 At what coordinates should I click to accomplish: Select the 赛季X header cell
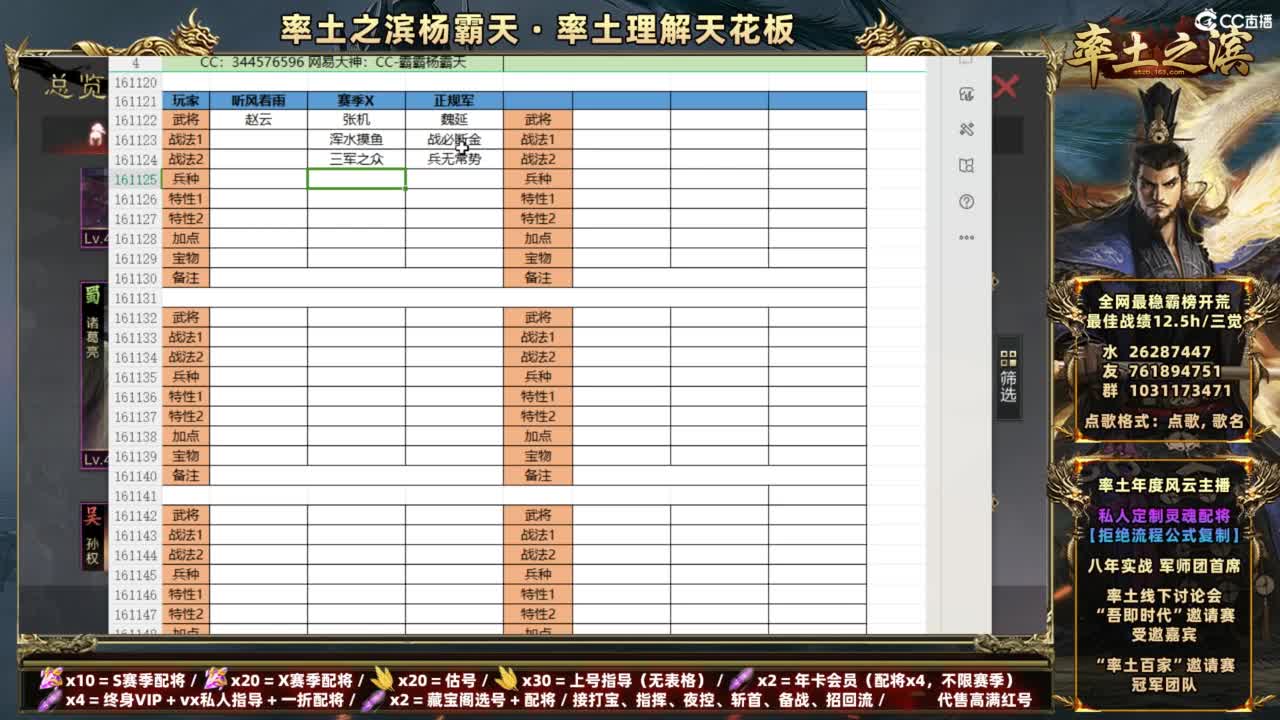pos(356,100)
